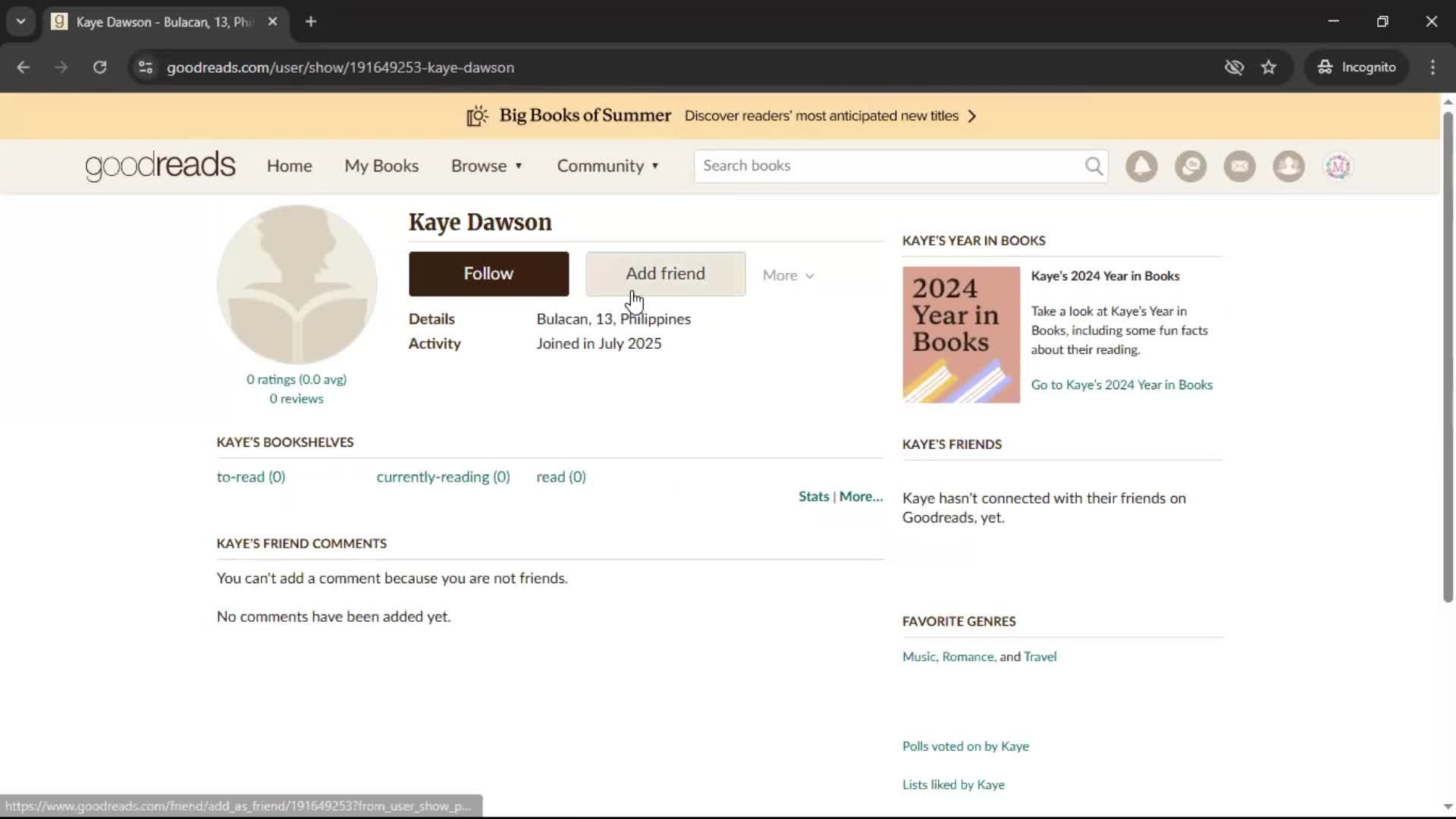The height and width of the screenshot is (819, 1456).
Task: Bookmark this page with the star icon
Action: [x=1269, y=67]
